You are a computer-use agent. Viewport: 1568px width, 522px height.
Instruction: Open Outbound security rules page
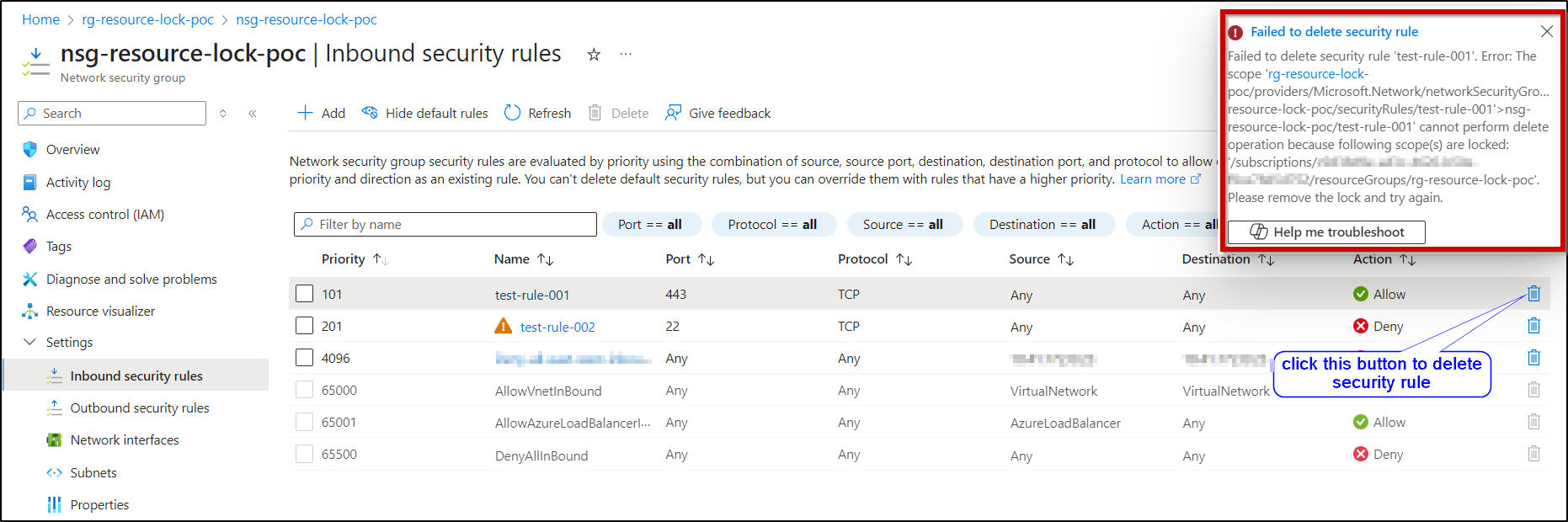click(x=140, y=408)
